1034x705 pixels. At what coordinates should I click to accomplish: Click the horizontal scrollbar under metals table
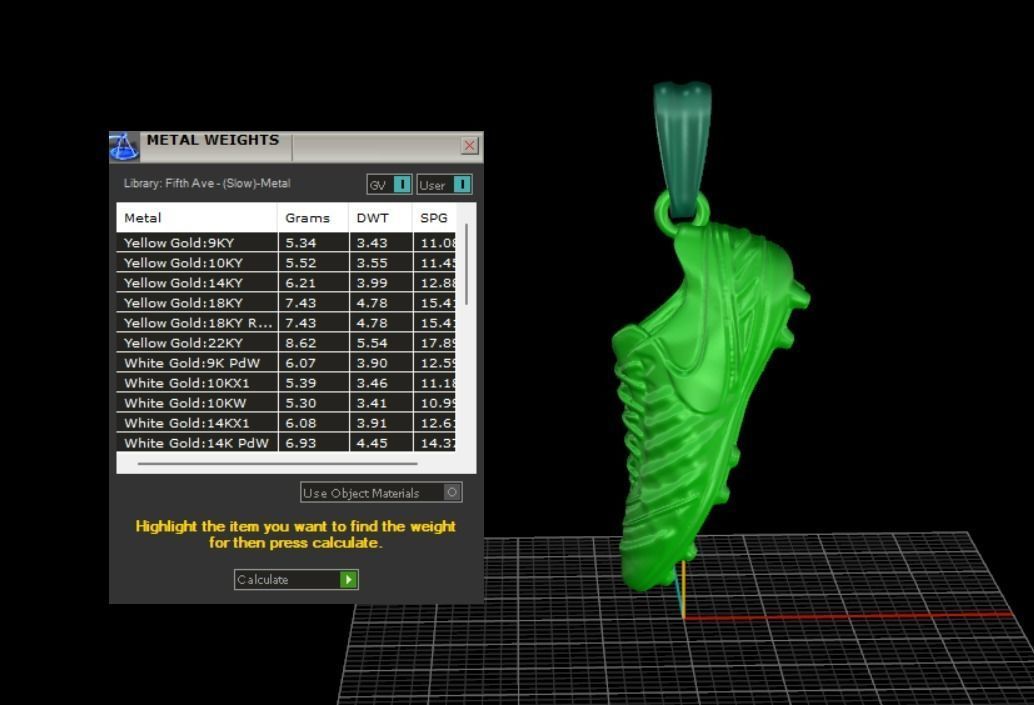click(277, 464)
